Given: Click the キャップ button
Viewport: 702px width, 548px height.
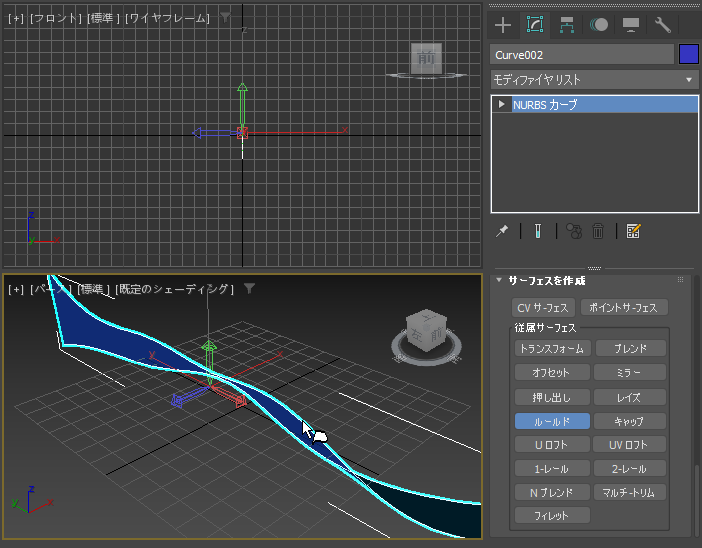Looking at the screenshot, I should (629, 421).
